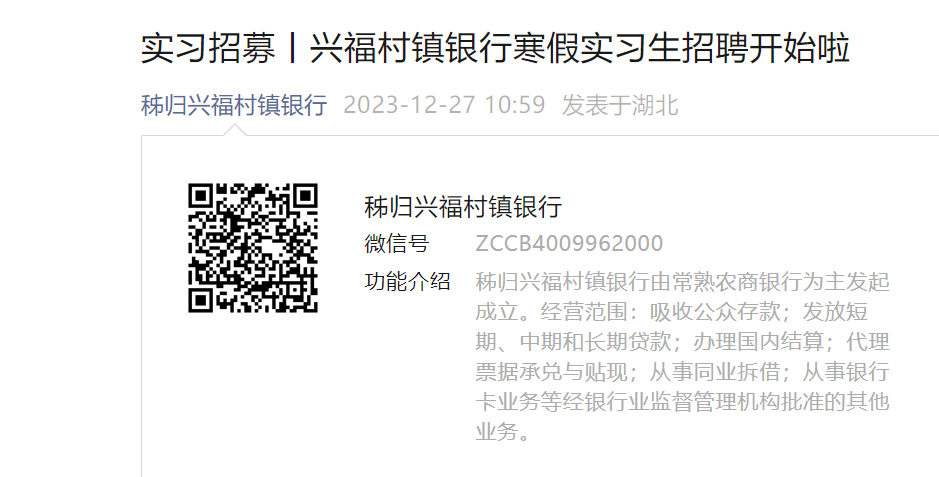Click the final 业务。 description line
939x477 pixels.
[x=503, y=432]
